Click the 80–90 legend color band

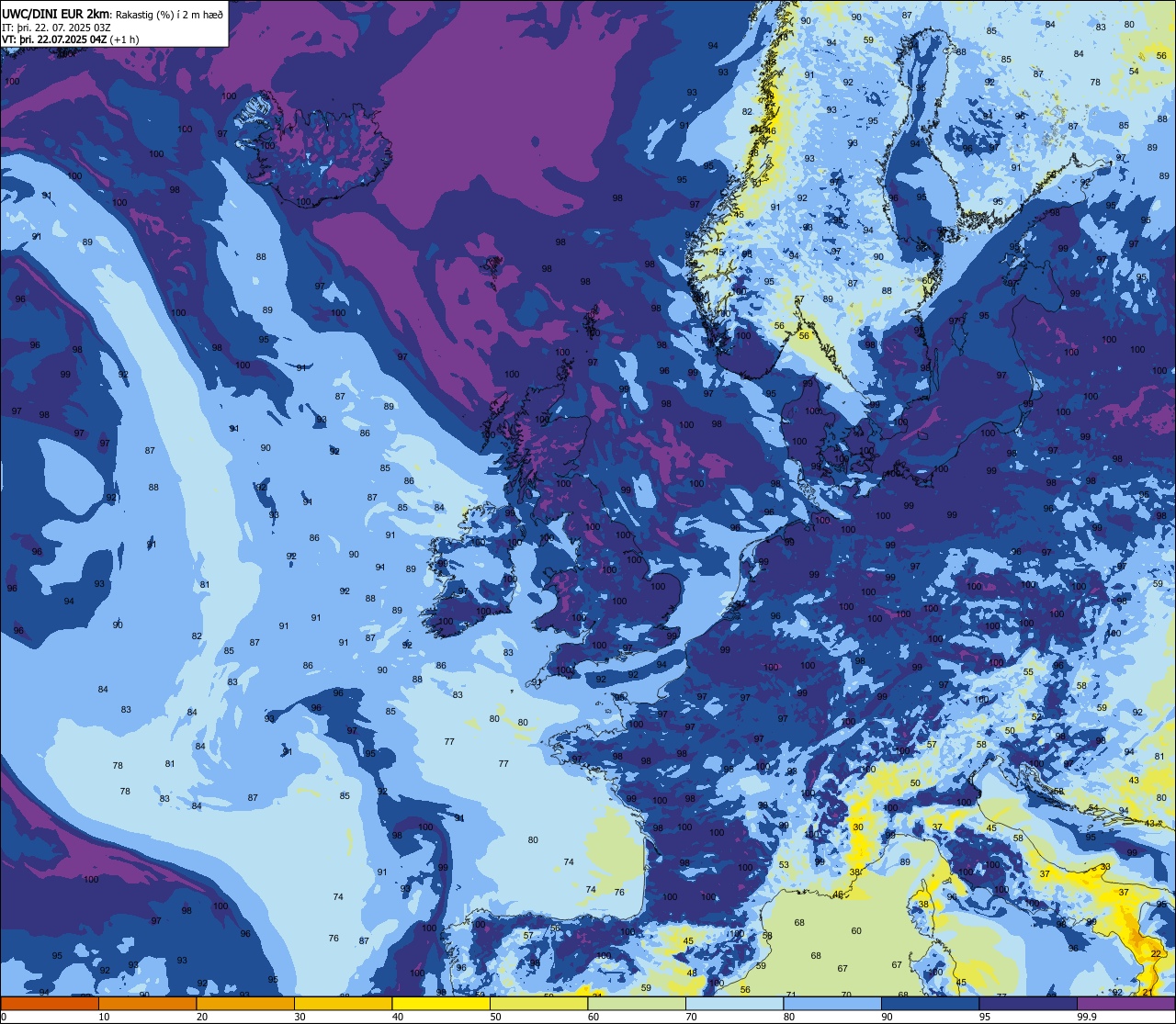click(x=832, y=1004)
